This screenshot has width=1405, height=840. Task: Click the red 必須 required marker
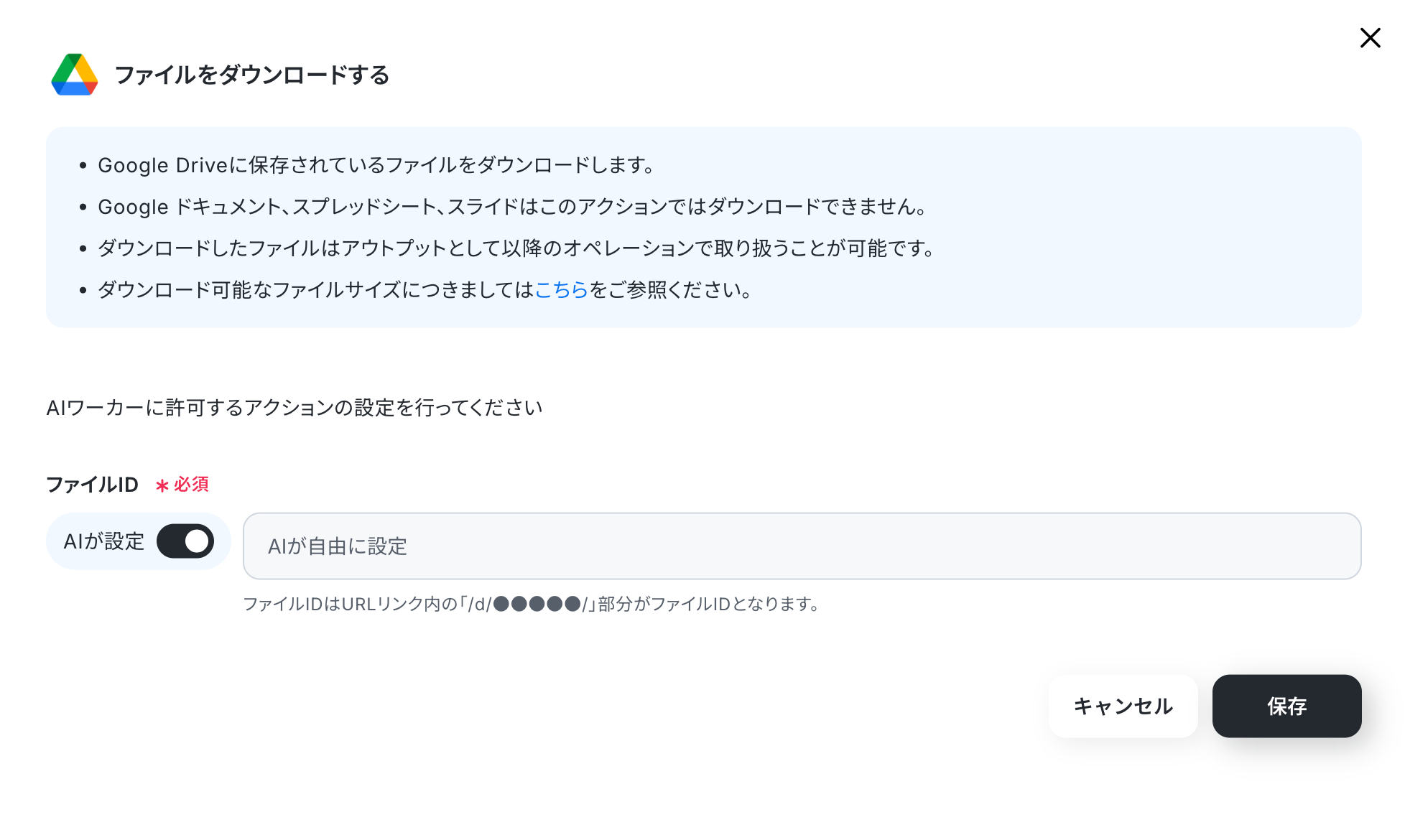tap(191, 485)
